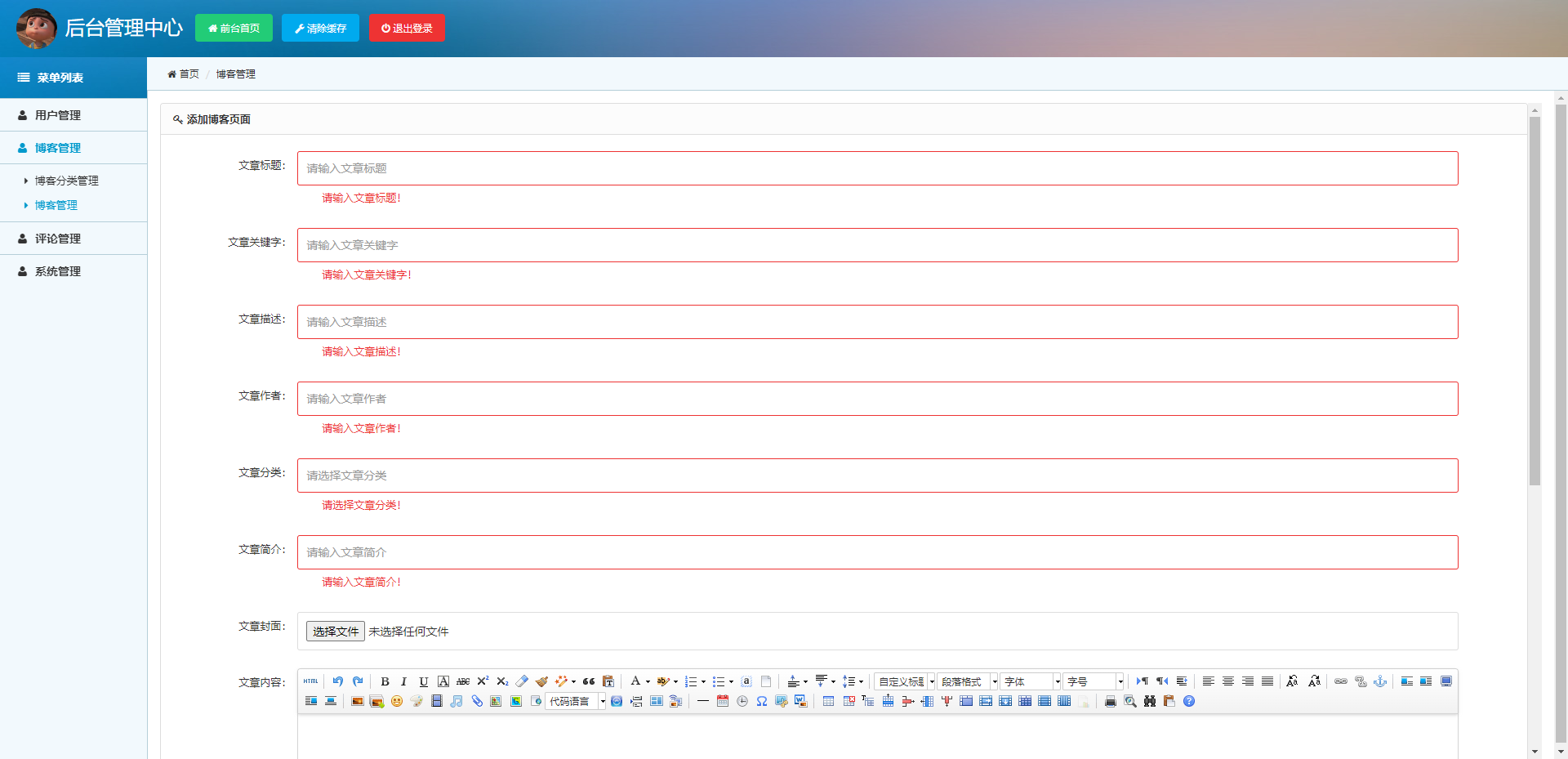Click the Undo arrow in editor toolbar

click(x=338, y=681)
